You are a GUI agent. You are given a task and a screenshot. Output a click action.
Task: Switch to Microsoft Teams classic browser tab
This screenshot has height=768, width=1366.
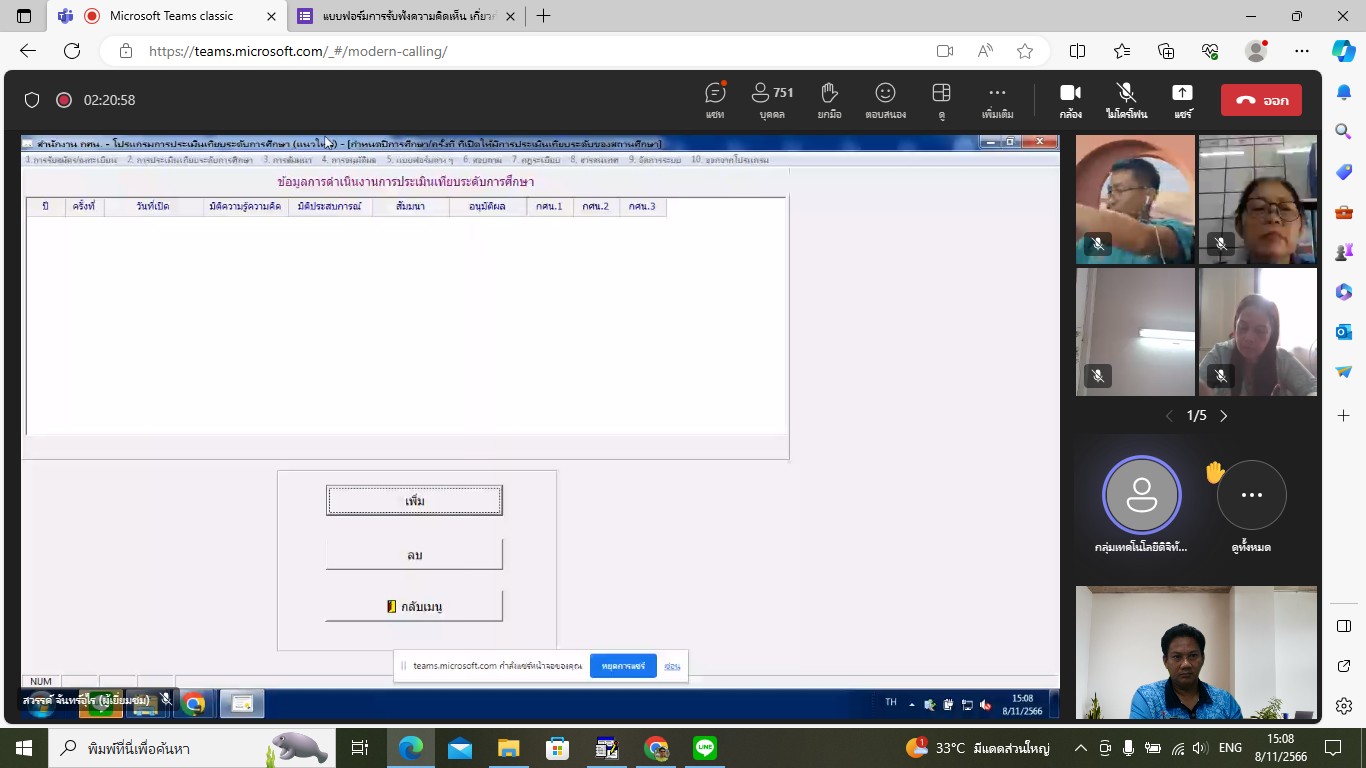pos(165,16)
